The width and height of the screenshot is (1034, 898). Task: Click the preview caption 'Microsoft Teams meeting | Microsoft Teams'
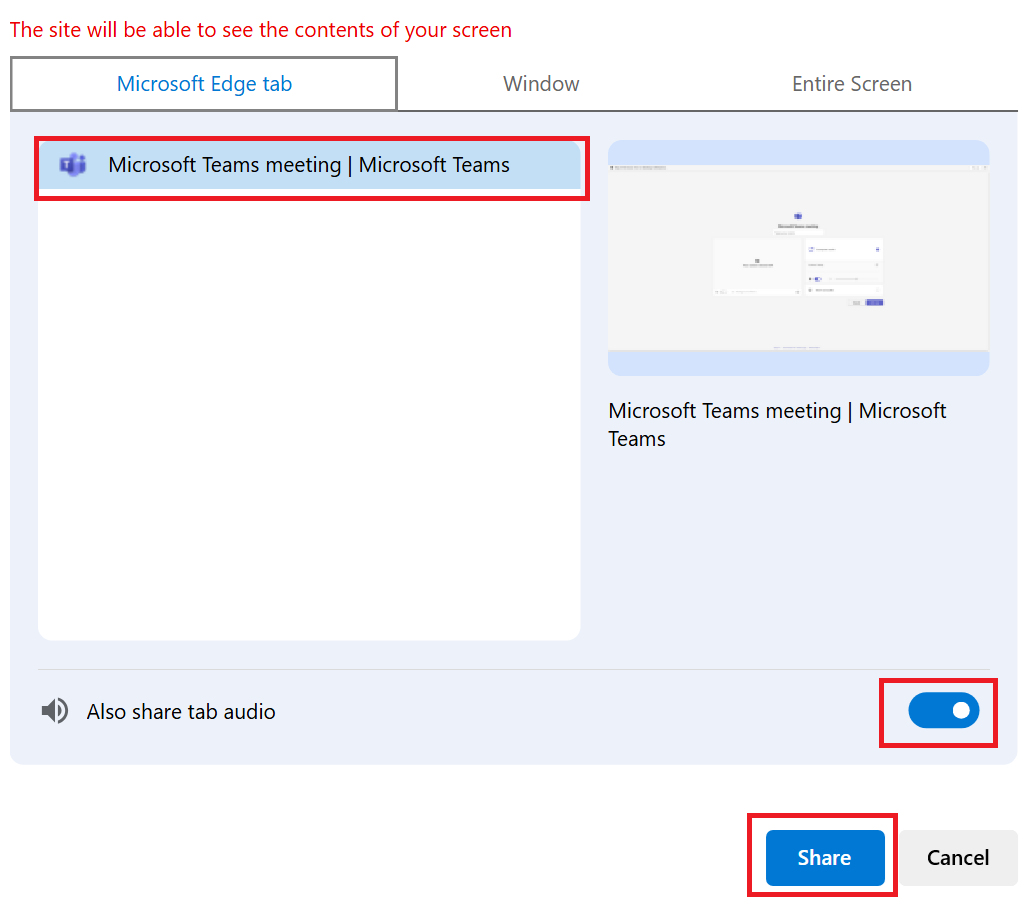(x=777, y=425)
